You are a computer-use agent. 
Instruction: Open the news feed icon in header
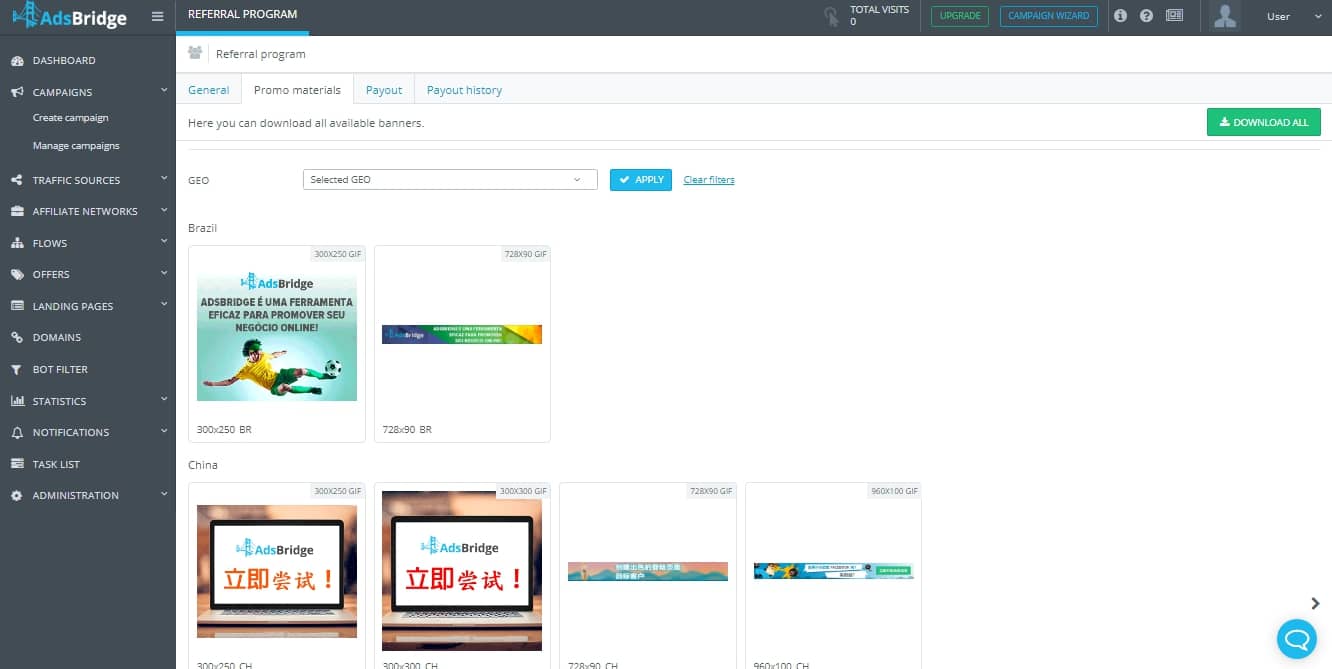[1174, 16]
